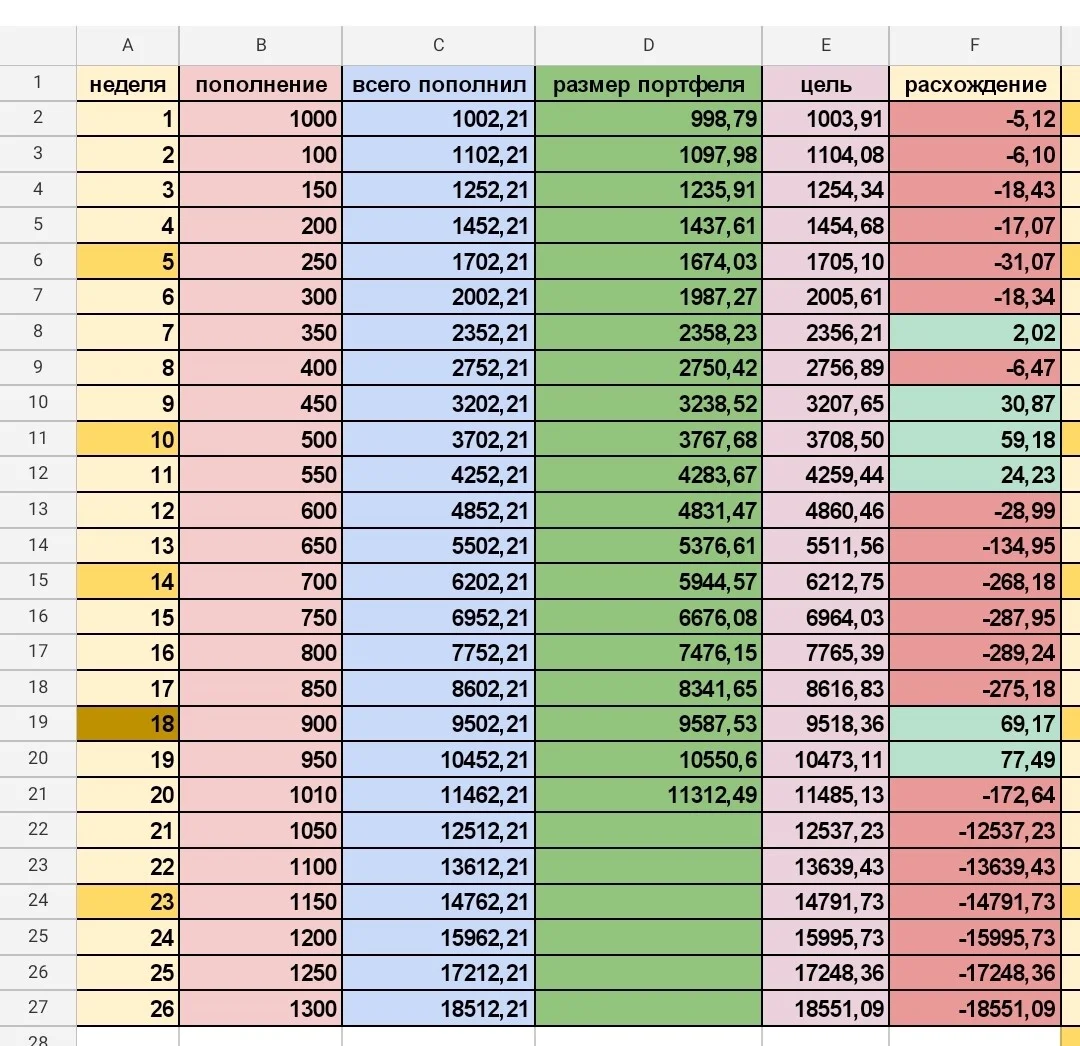This screenshot has width=1080, height=1046.
Task: Select column A header
Action: (x=127, y=45)
